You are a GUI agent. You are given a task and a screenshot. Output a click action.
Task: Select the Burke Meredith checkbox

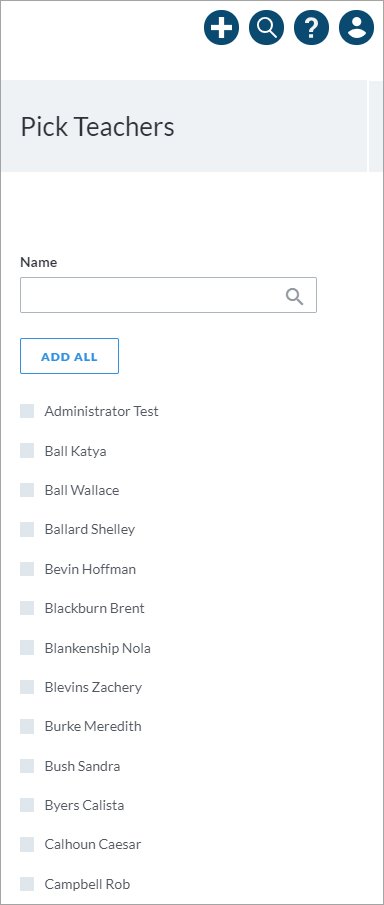(27, 726)
